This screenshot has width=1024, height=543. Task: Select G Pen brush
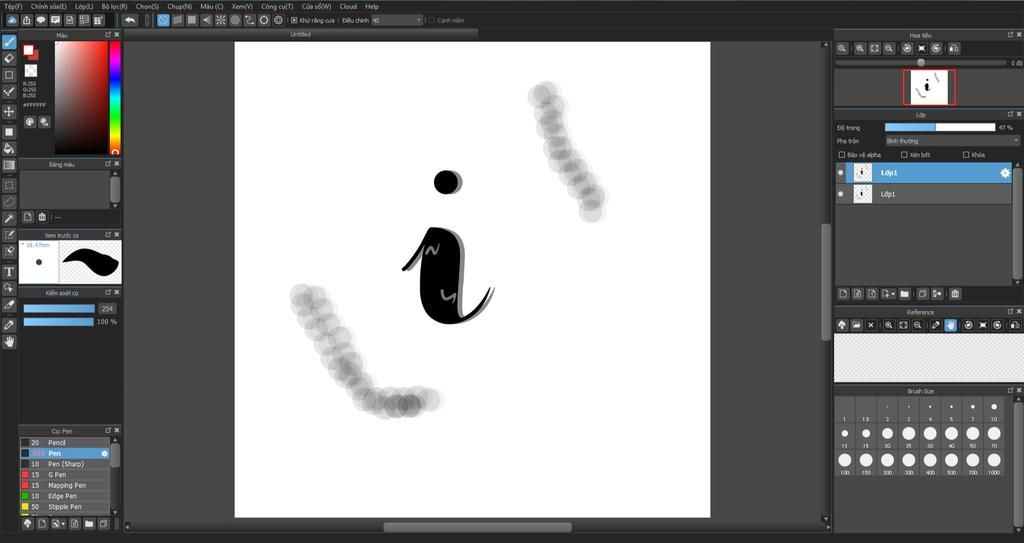[x=65, y=475]
